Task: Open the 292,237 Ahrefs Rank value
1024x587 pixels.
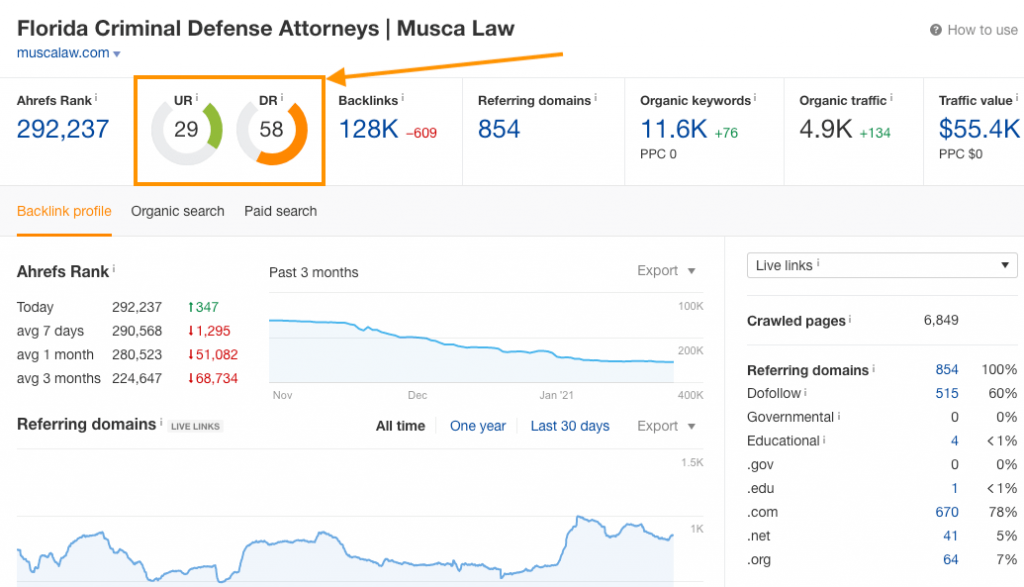Action: point(63,129)
